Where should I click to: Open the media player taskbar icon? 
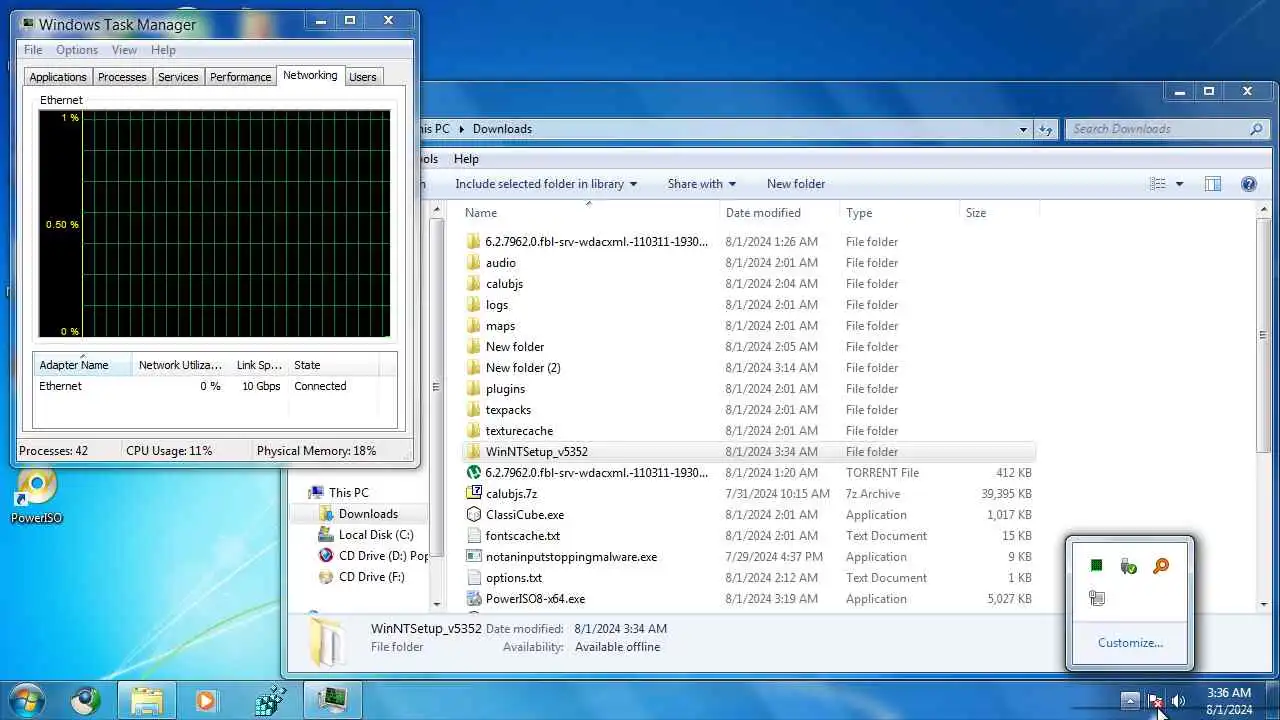[206, 700]
